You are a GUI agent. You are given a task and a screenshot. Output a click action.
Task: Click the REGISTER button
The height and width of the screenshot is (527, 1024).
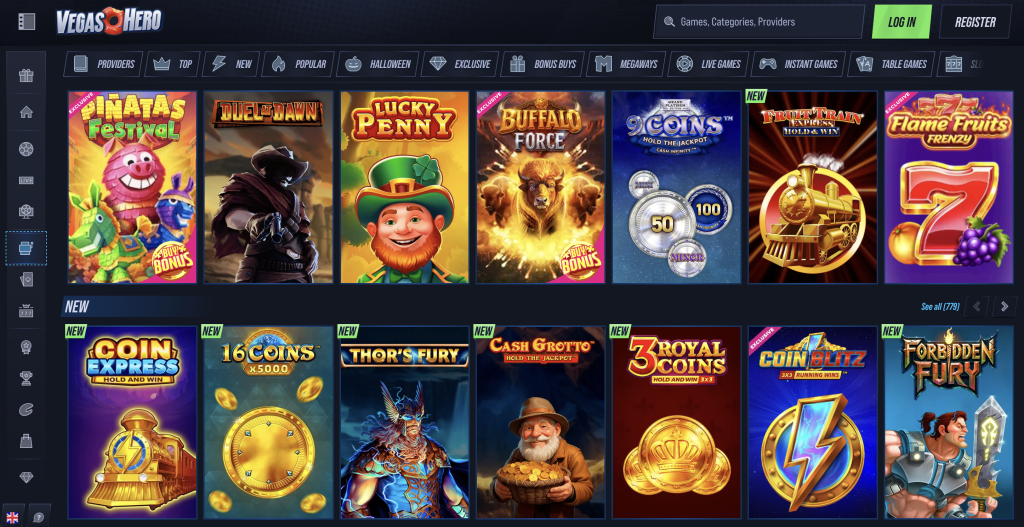pos(975,21)
